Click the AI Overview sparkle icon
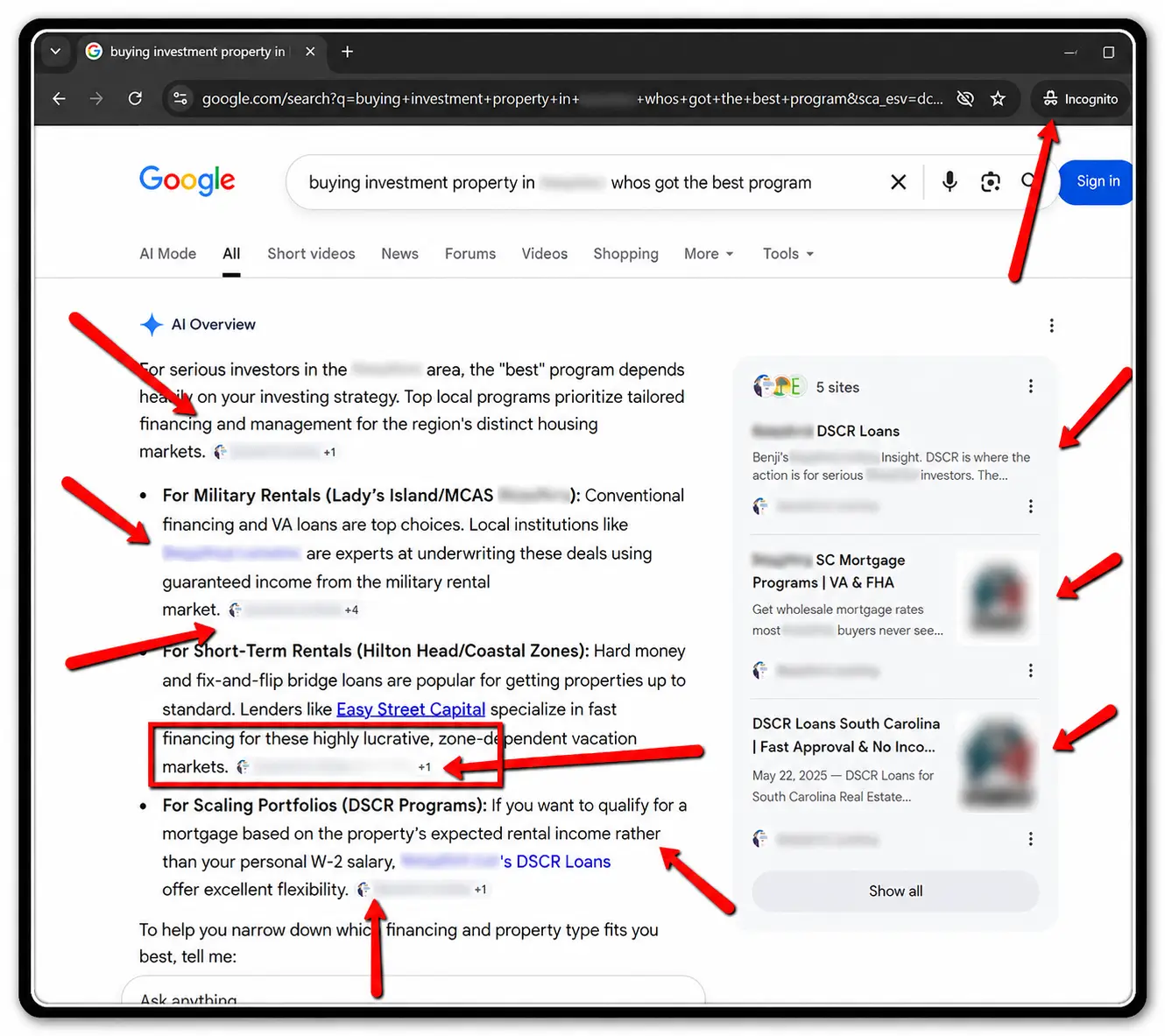Screen dimensions: 1165x1036 tap(152, 325)
